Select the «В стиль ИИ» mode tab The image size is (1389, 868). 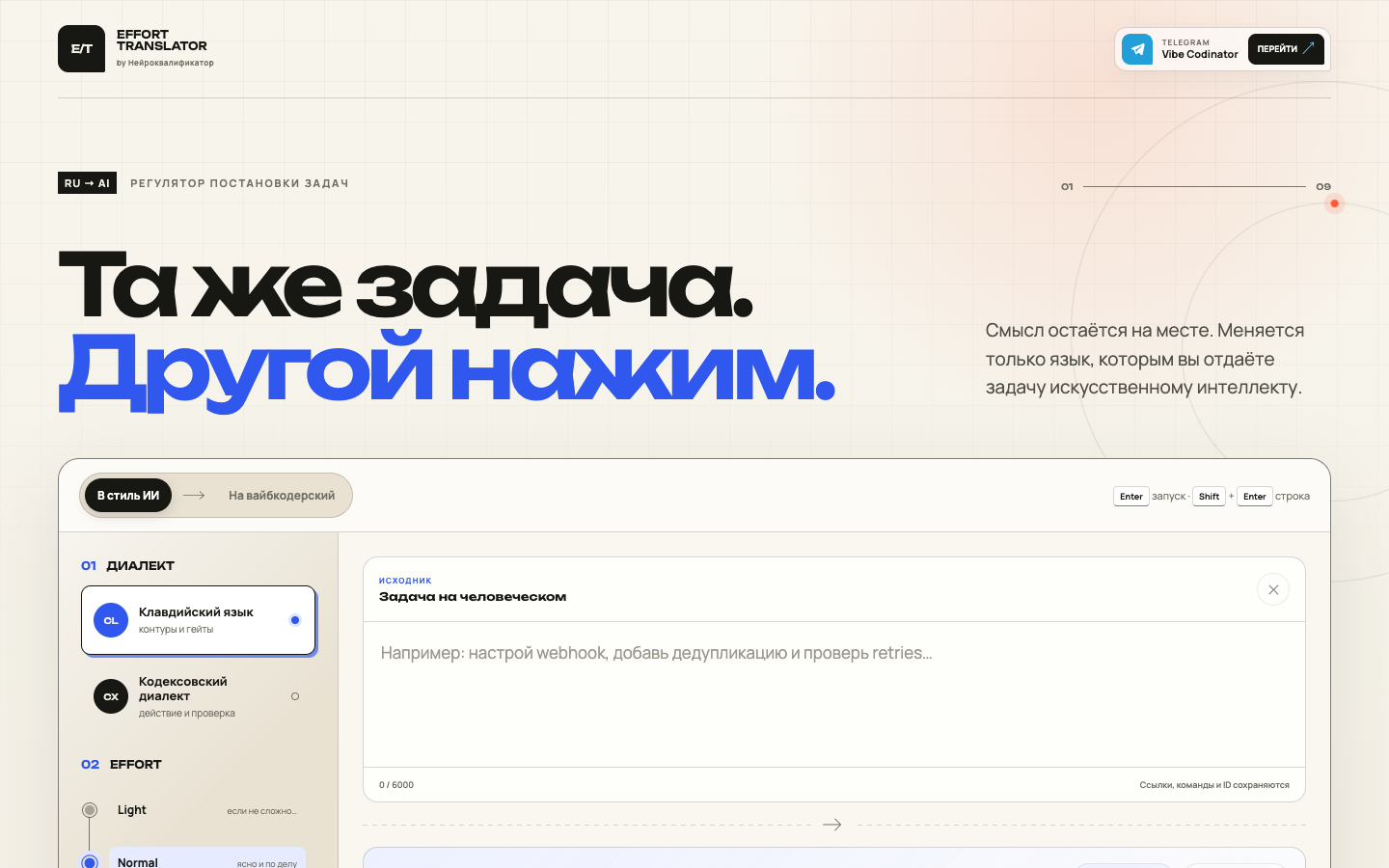(128, 496)
